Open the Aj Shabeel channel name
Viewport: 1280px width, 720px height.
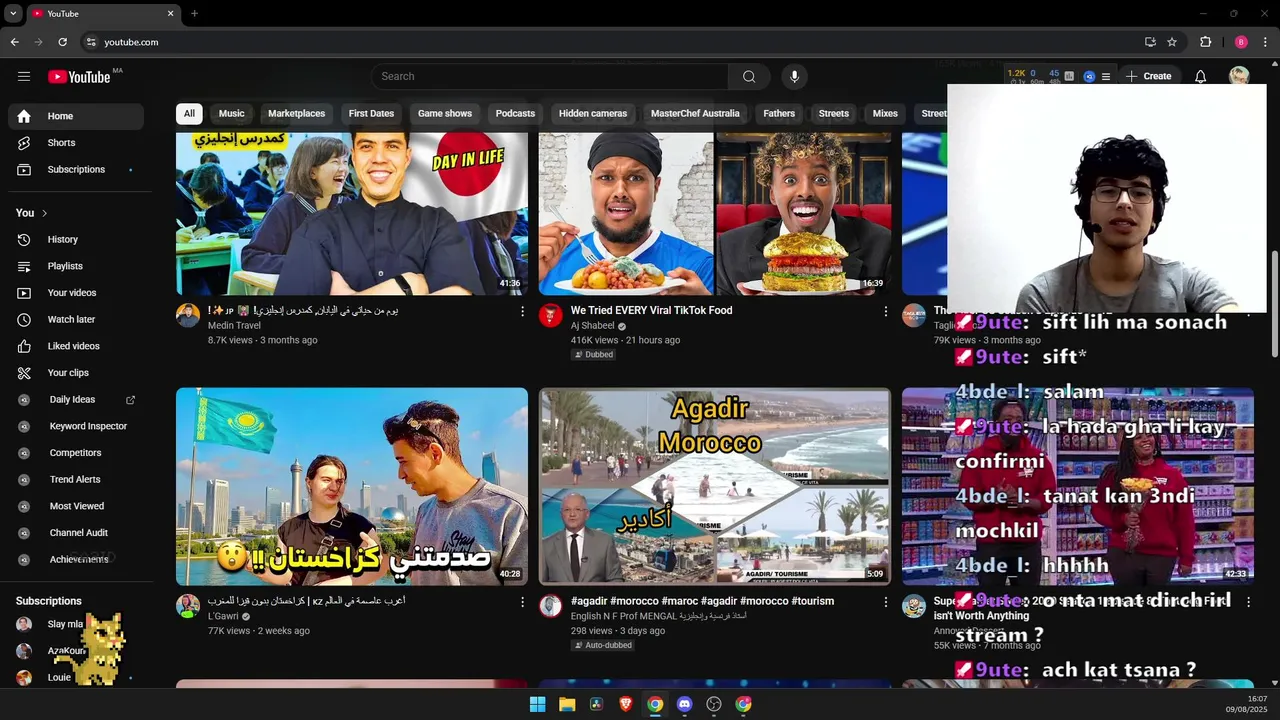(593, 326)
